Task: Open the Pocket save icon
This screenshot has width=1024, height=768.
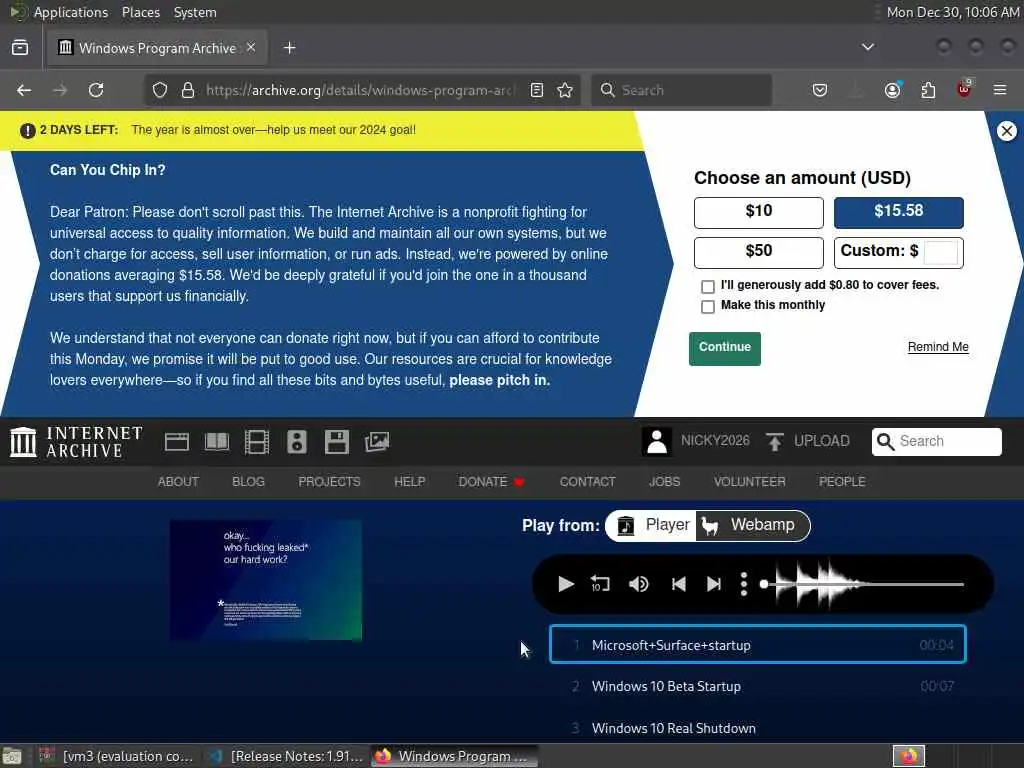Action: pos(820,90)
